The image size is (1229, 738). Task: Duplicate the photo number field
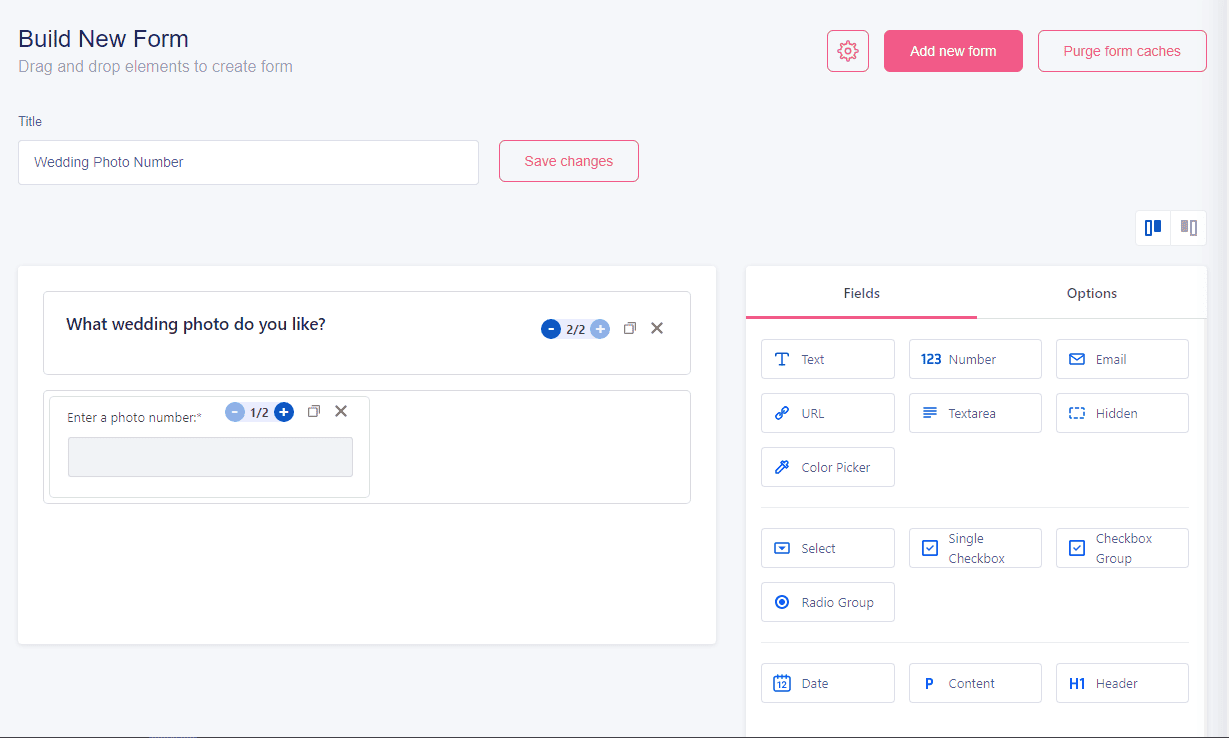(x=314, y=411)
